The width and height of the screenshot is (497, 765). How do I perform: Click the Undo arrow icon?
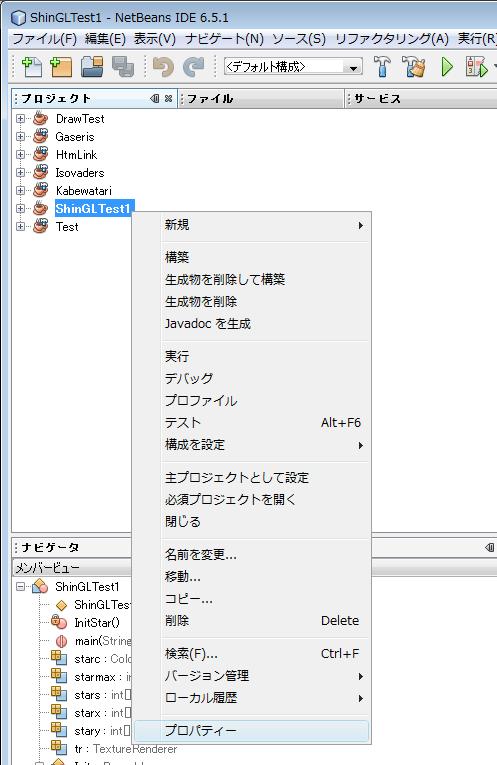(163, 67)
